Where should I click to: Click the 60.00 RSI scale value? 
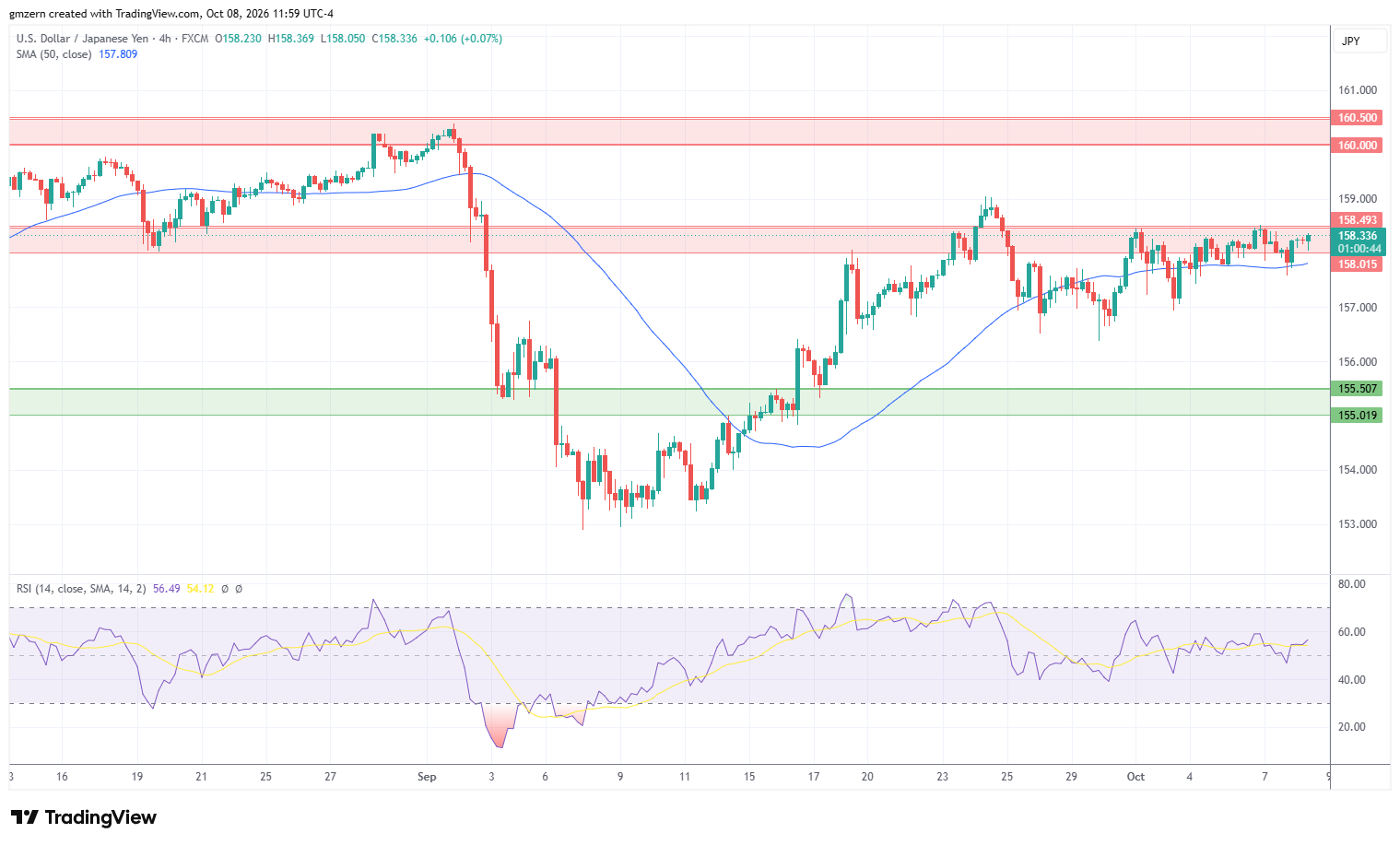1351,632
